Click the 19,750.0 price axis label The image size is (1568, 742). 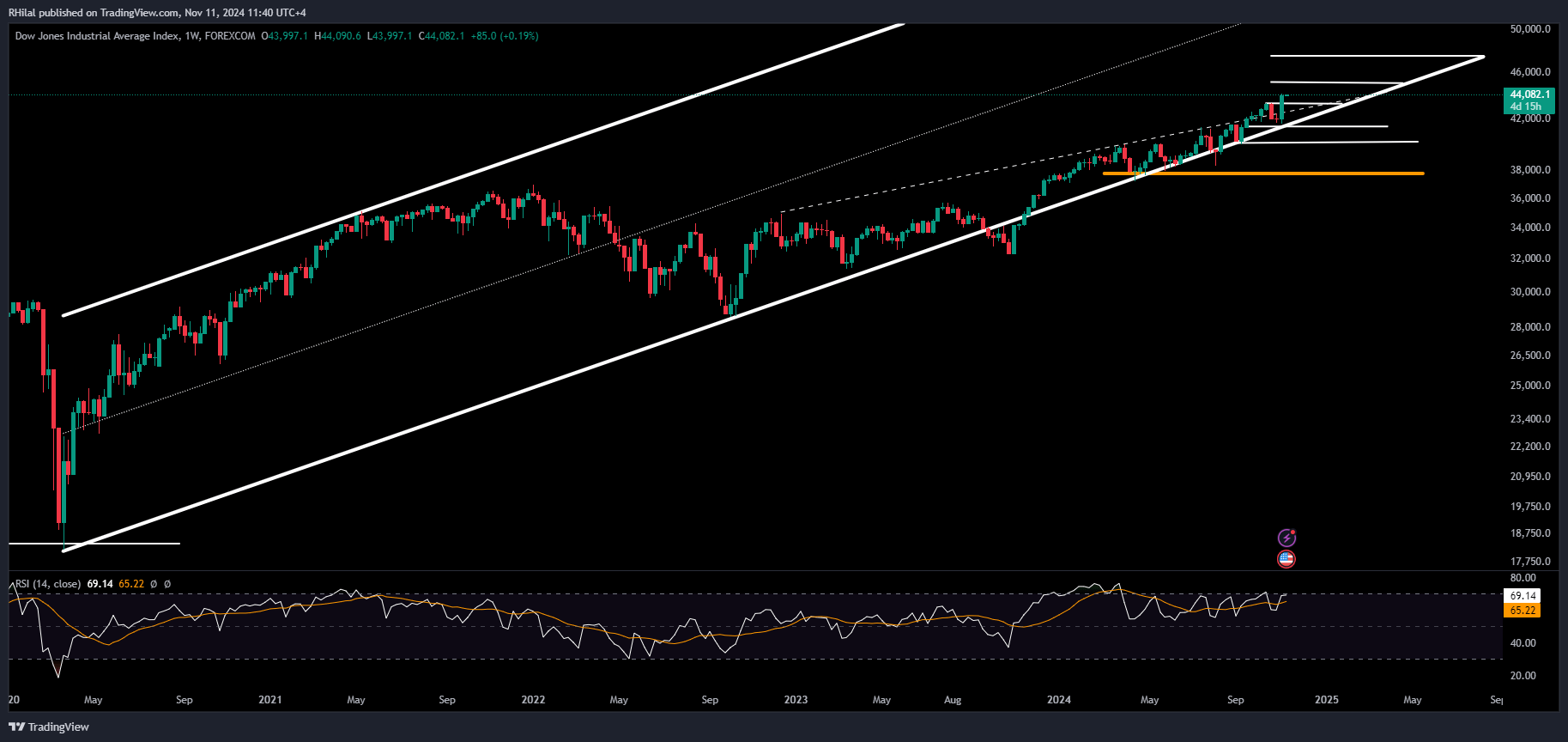[x=1529, y=507]
